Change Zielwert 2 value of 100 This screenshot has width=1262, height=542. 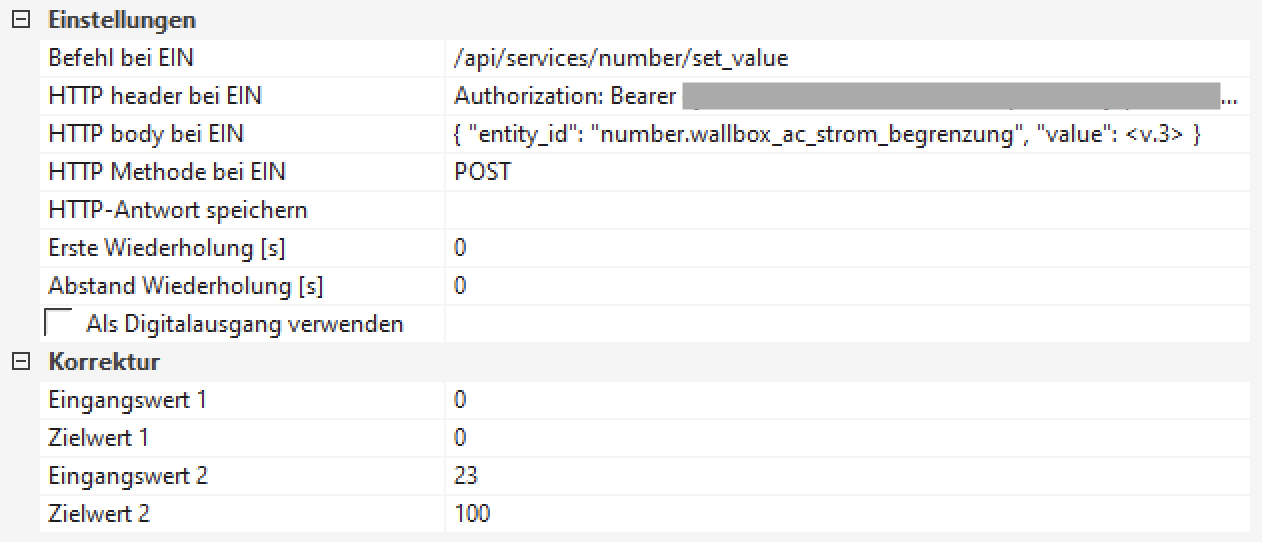pos(845,514)
